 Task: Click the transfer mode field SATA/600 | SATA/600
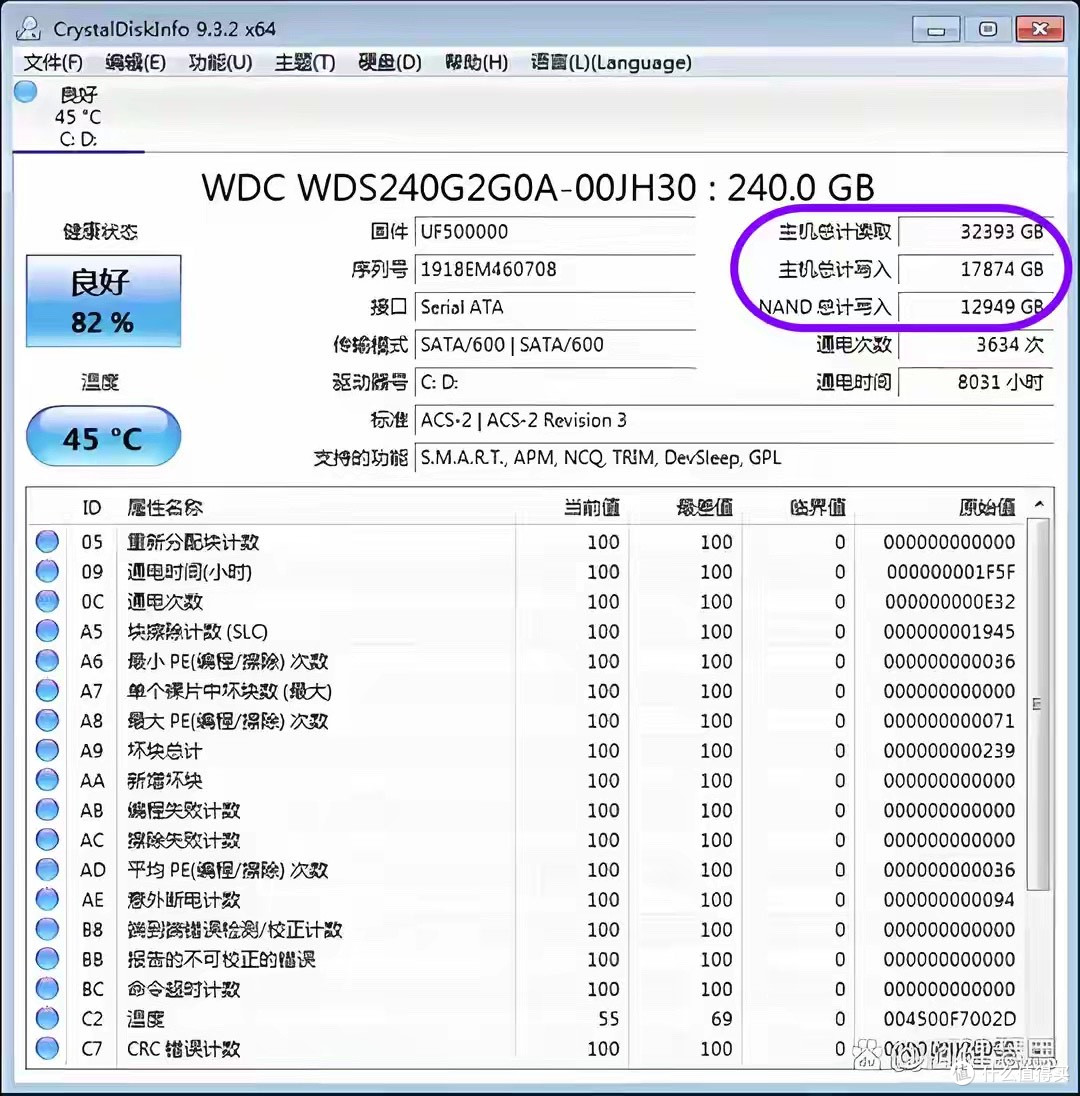(x=555, y=345)
